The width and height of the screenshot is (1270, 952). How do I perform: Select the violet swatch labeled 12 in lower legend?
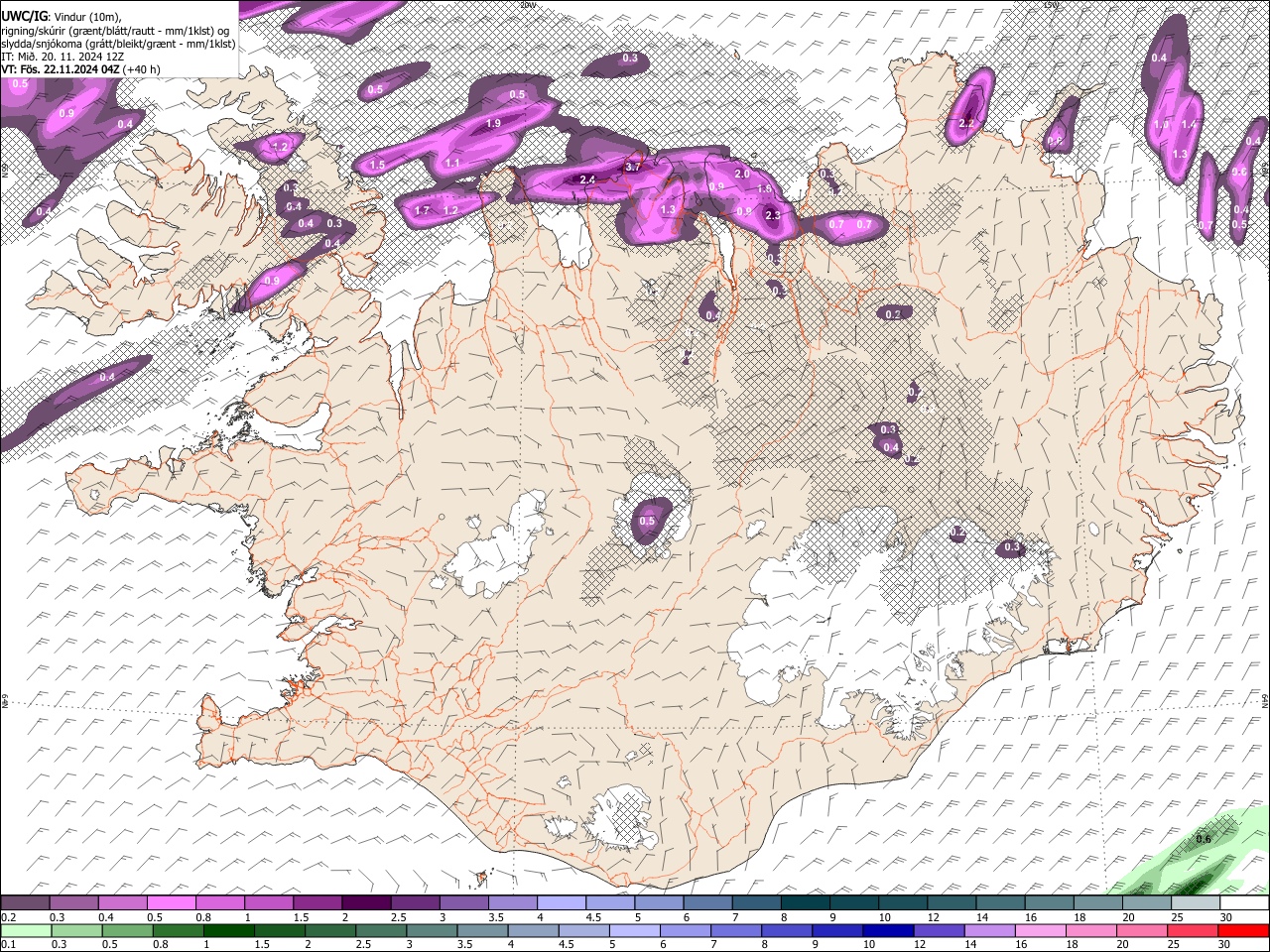939,930
